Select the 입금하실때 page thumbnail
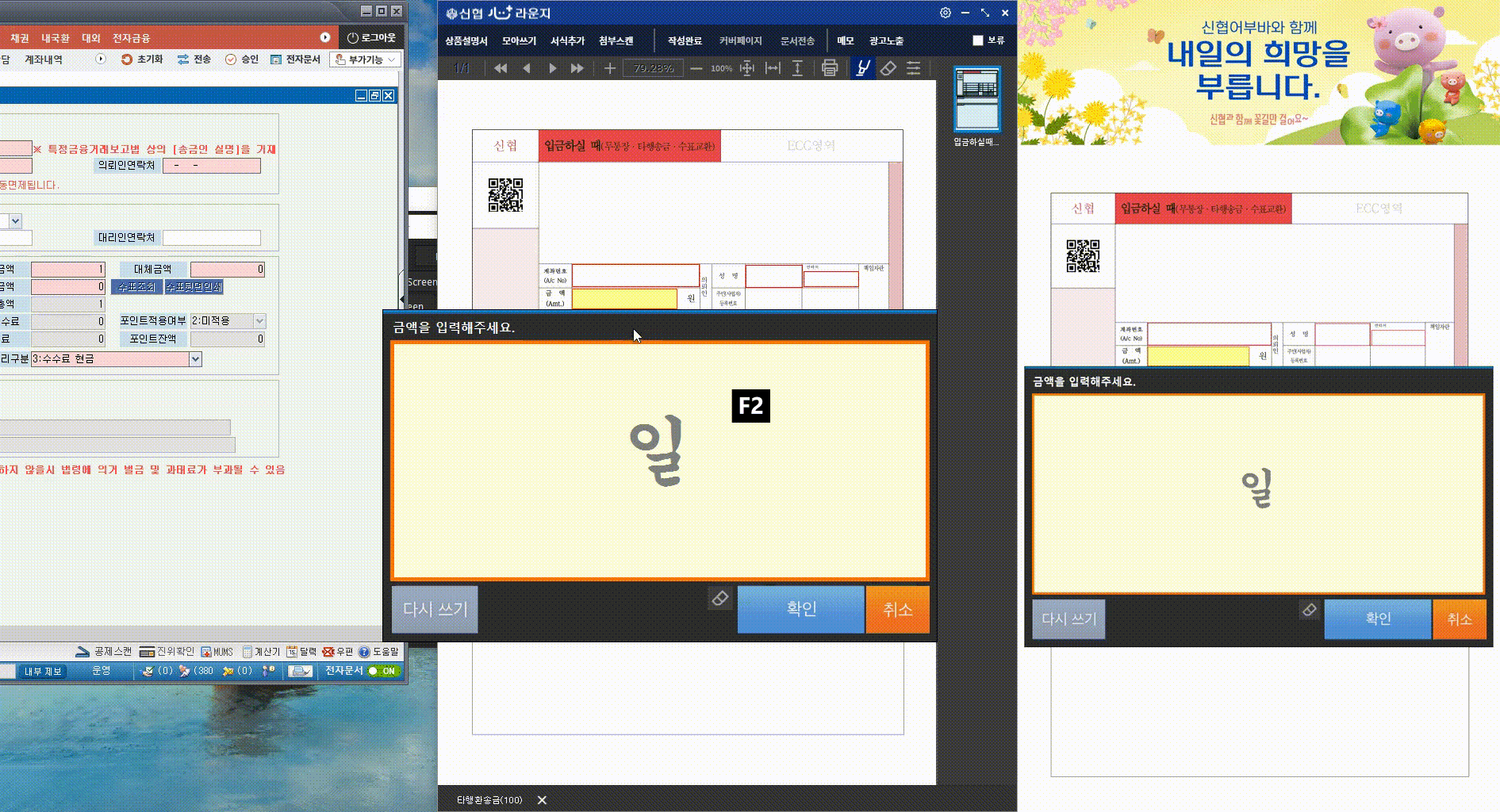The height and width of the screenshot is (812, 1500). click(x=976, y=99)
